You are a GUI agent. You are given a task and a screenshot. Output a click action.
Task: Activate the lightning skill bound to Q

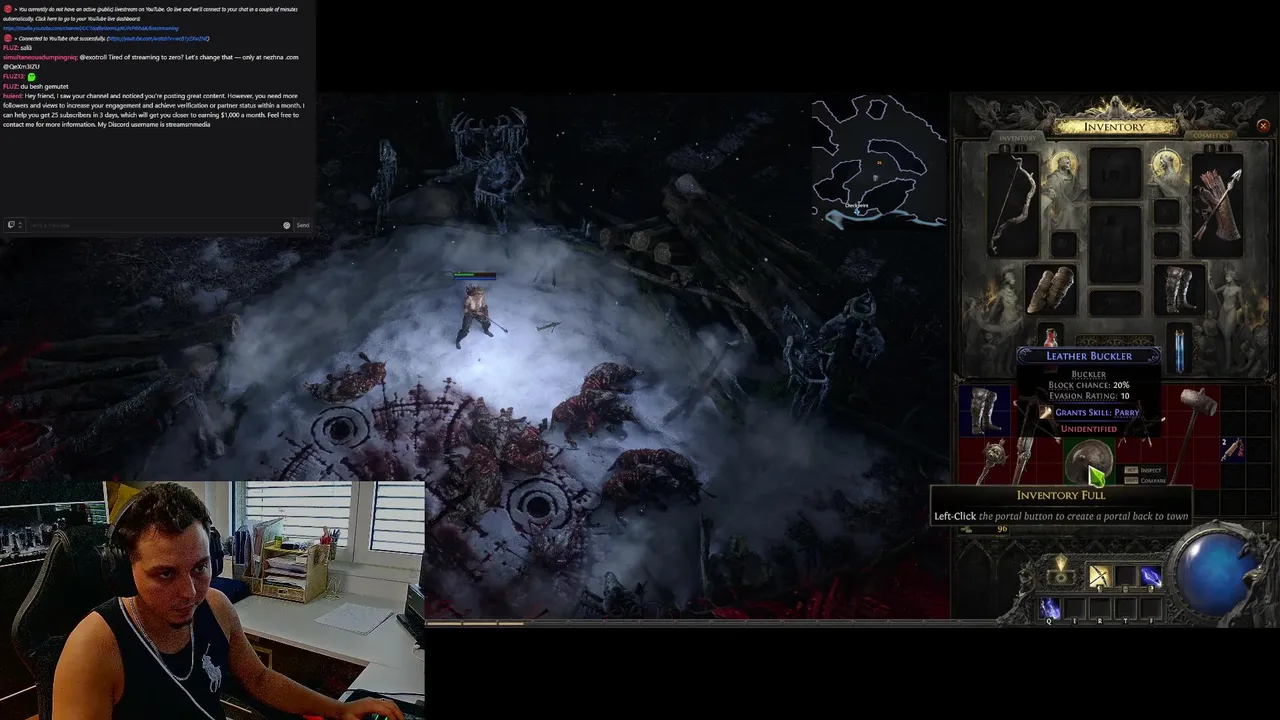click(1049, 607)
